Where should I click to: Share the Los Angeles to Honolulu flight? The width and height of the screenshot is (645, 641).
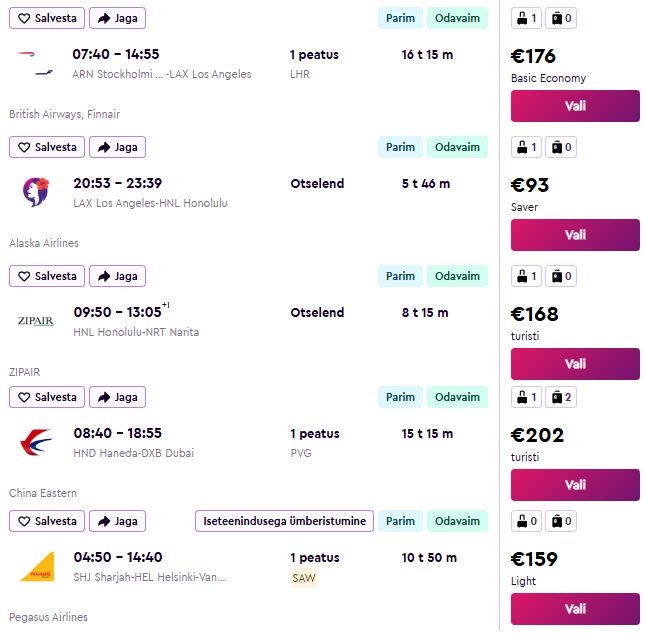pos(117,147)
